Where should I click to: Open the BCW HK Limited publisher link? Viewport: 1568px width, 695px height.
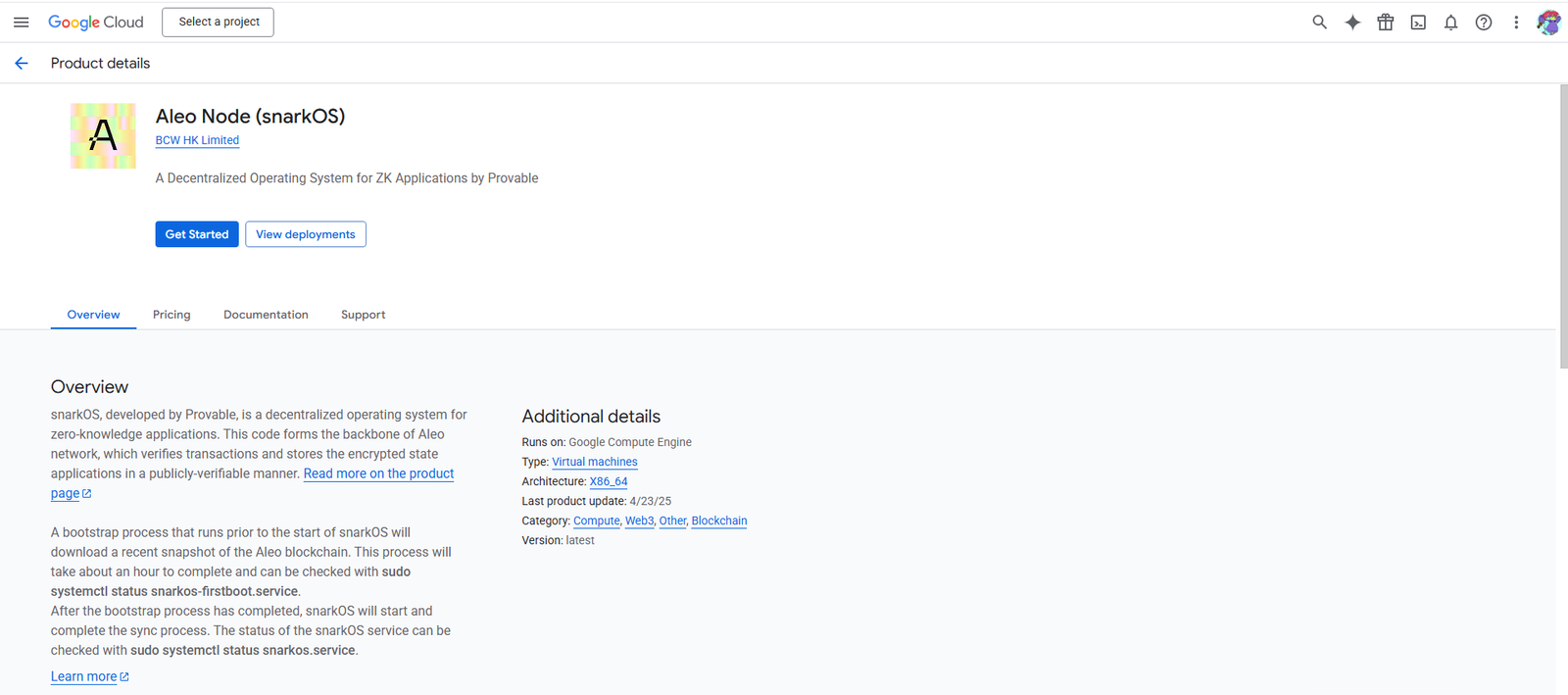click(x=197, y=140)
